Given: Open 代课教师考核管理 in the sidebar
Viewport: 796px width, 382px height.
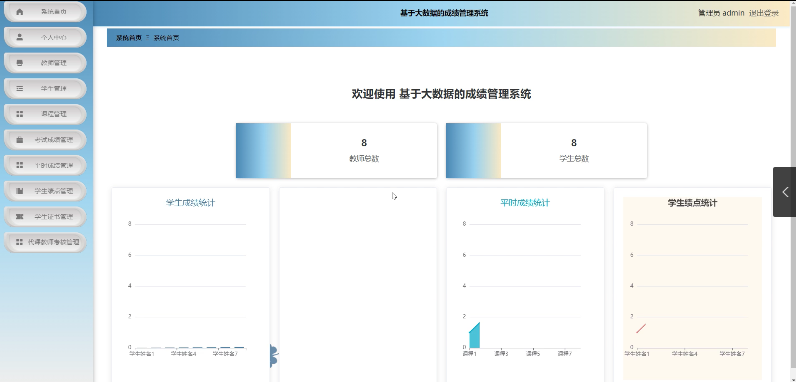Looking at the screenshot, I should click(45, 242).
